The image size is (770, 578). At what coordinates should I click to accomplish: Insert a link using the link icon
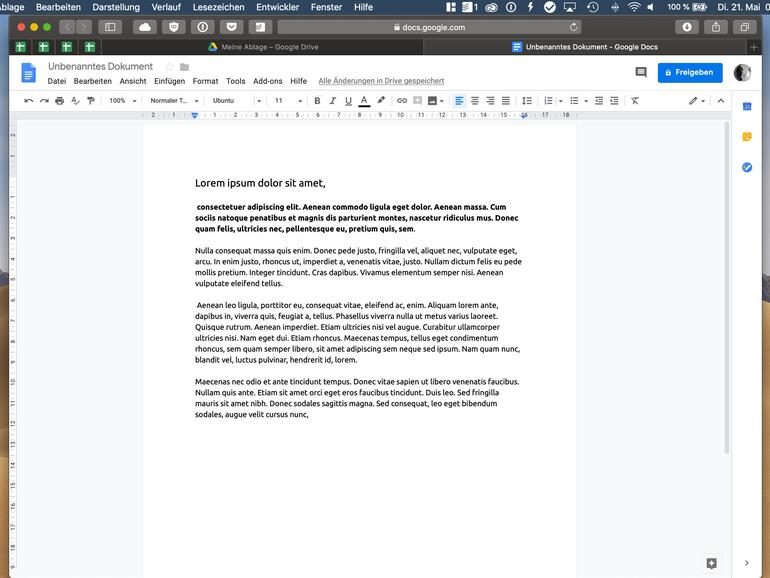(x=402, y=101)
